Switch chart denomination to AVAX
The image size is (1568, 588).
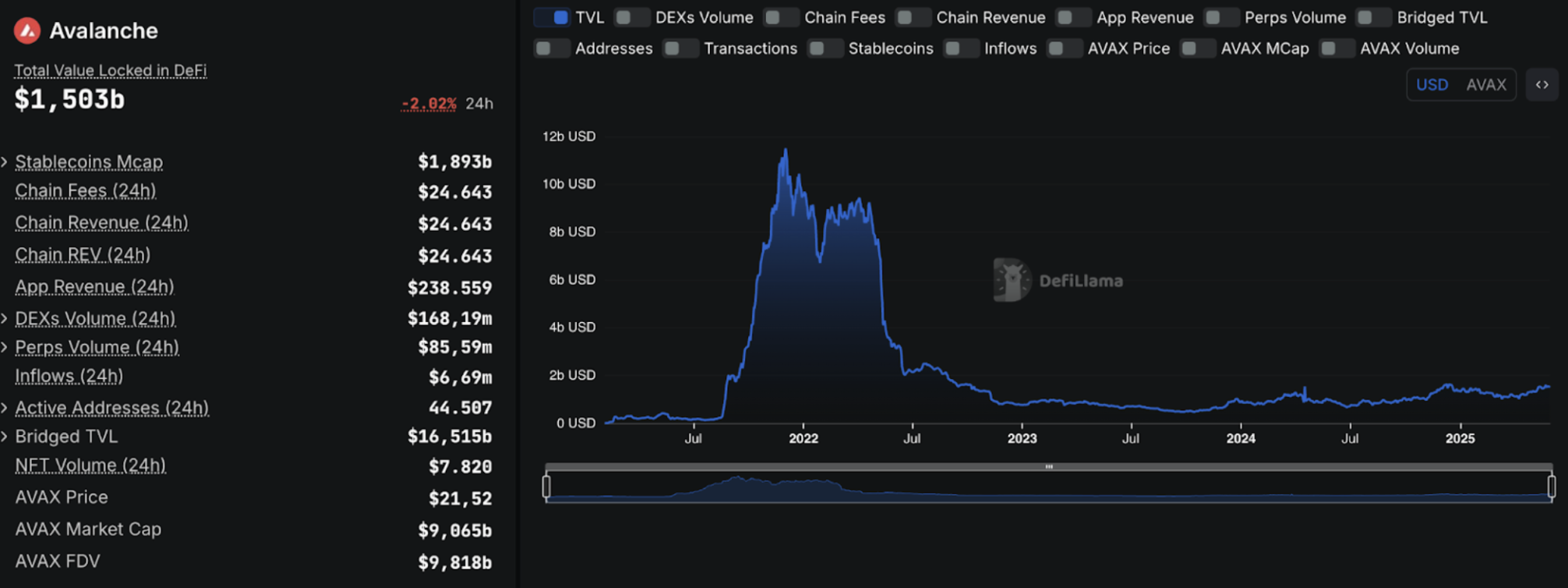[1486, 85]
